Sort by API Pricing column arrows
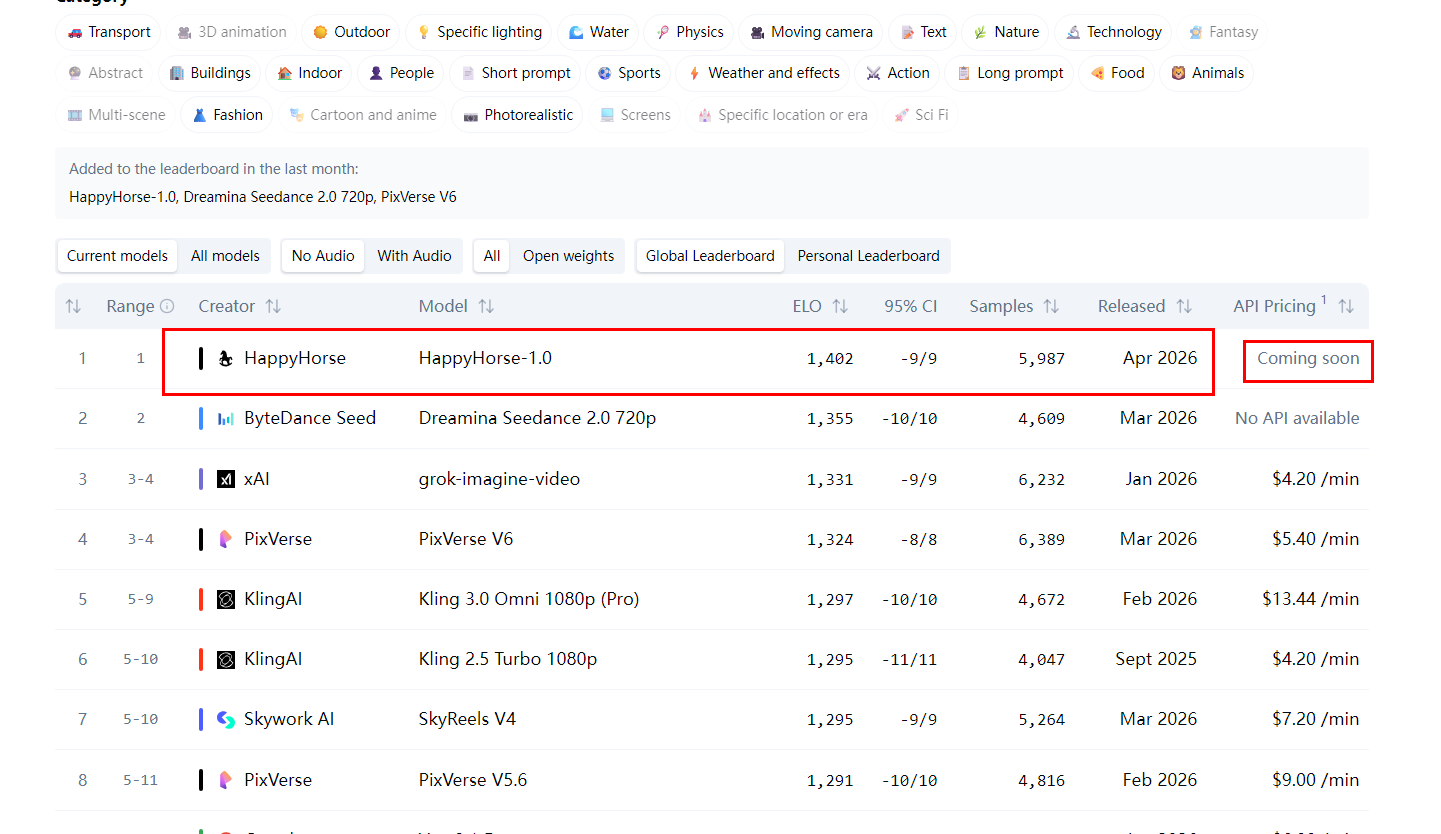The height and width of the screenshot is (834, 1441). [x=1346, y=307]
